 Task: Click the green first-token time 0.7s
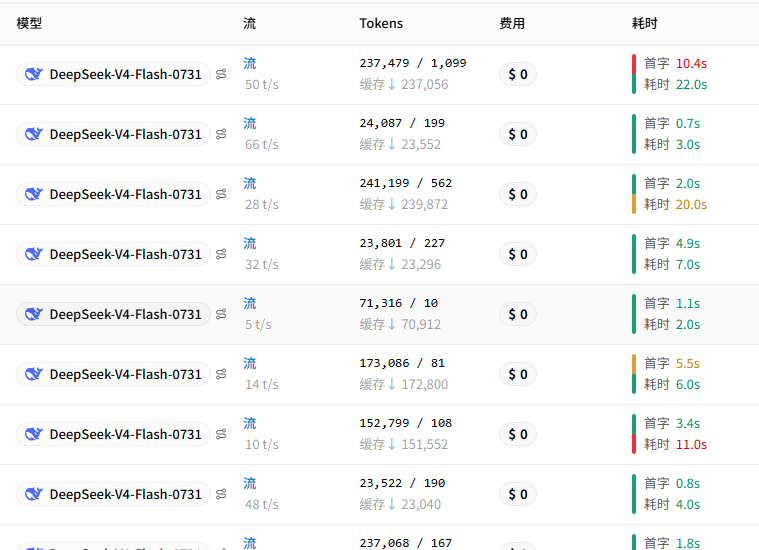coord(688,123)
